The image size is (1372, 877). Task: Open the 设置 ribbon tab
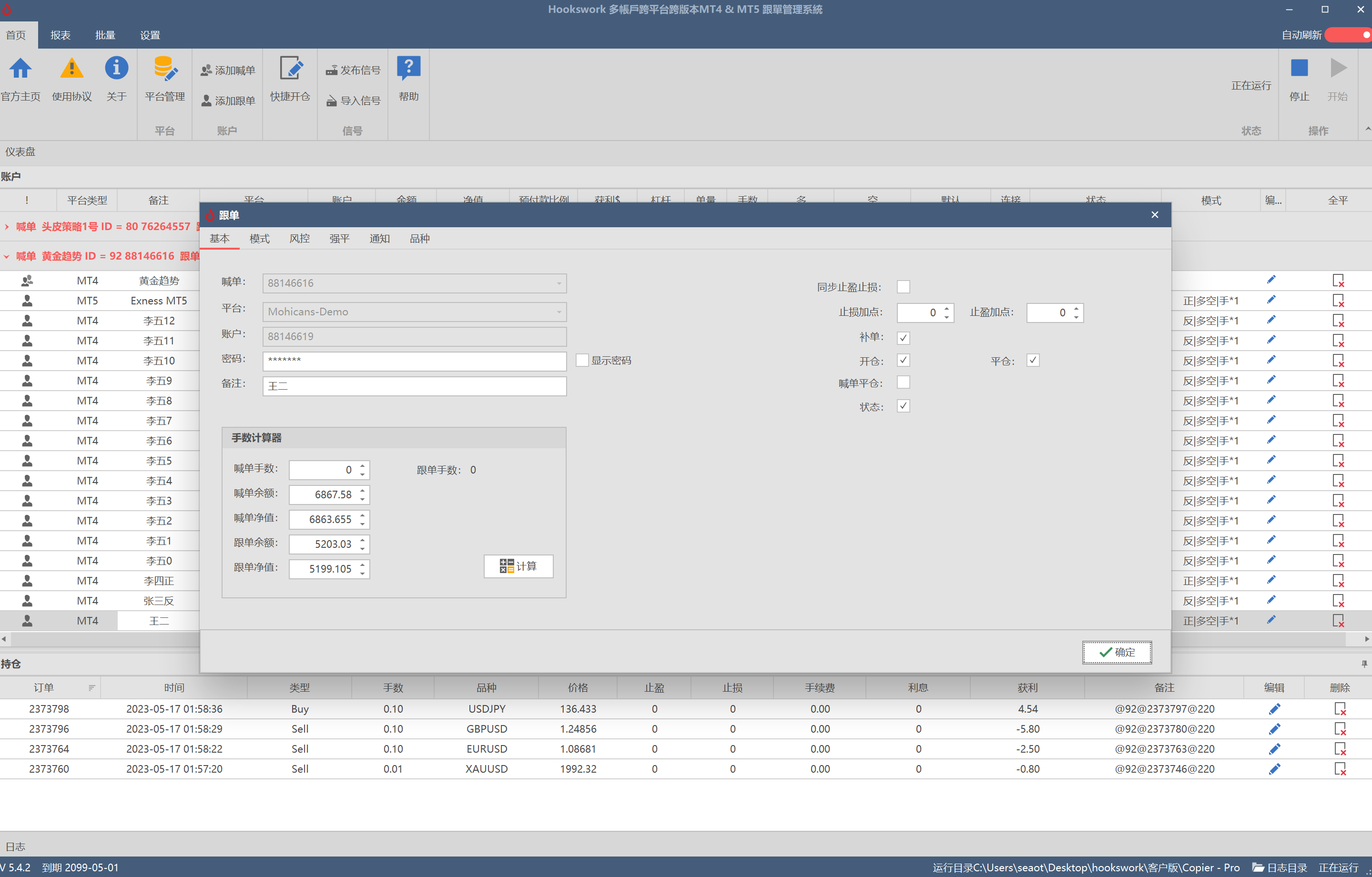click(x=150, y=35)
